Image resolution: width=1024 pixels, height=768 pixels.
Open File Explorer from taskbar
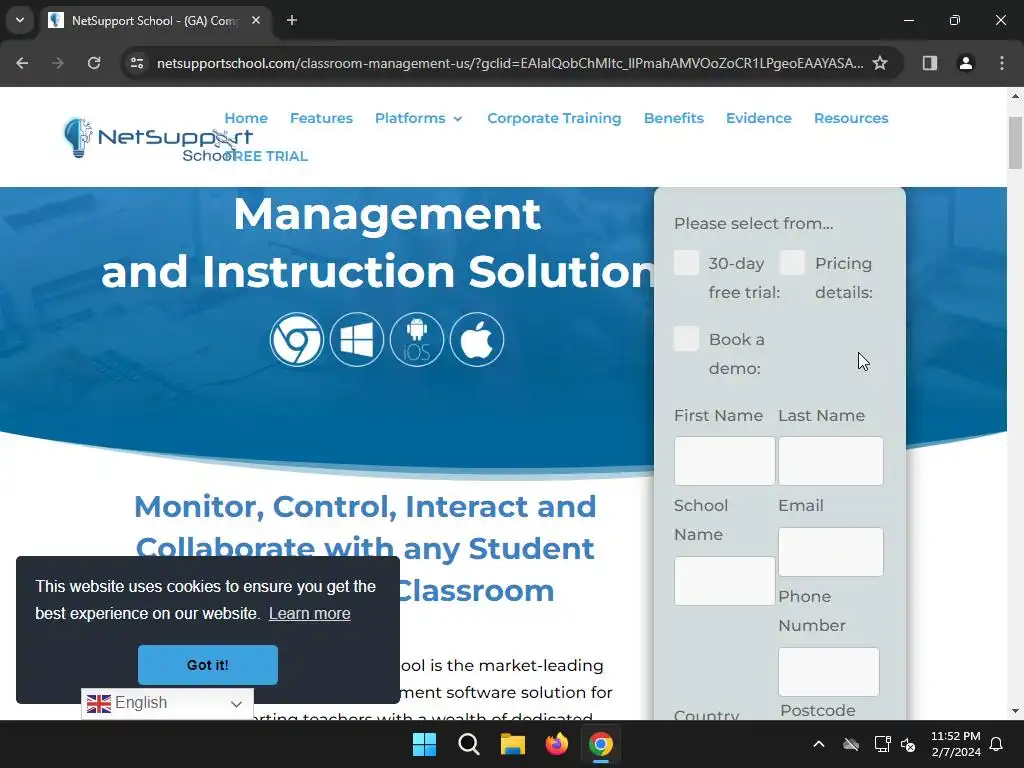513,744
